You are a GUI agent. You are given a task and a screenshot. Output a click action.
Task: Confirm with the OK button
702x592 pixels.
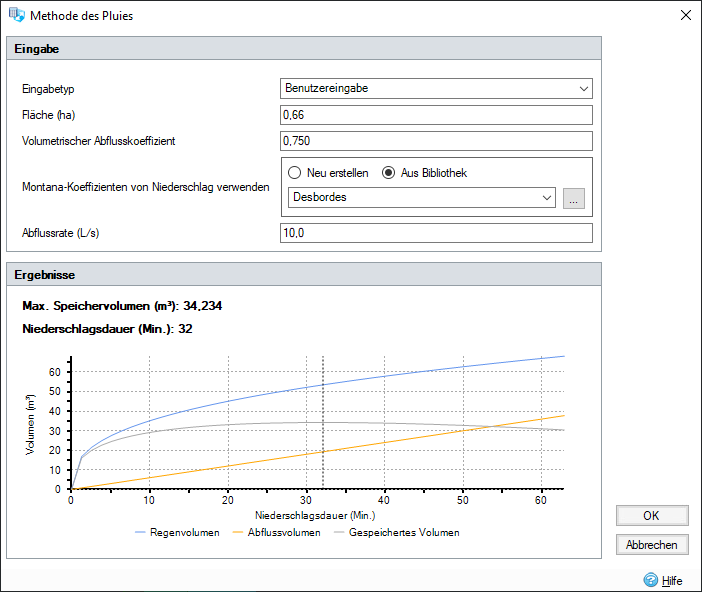652,516
